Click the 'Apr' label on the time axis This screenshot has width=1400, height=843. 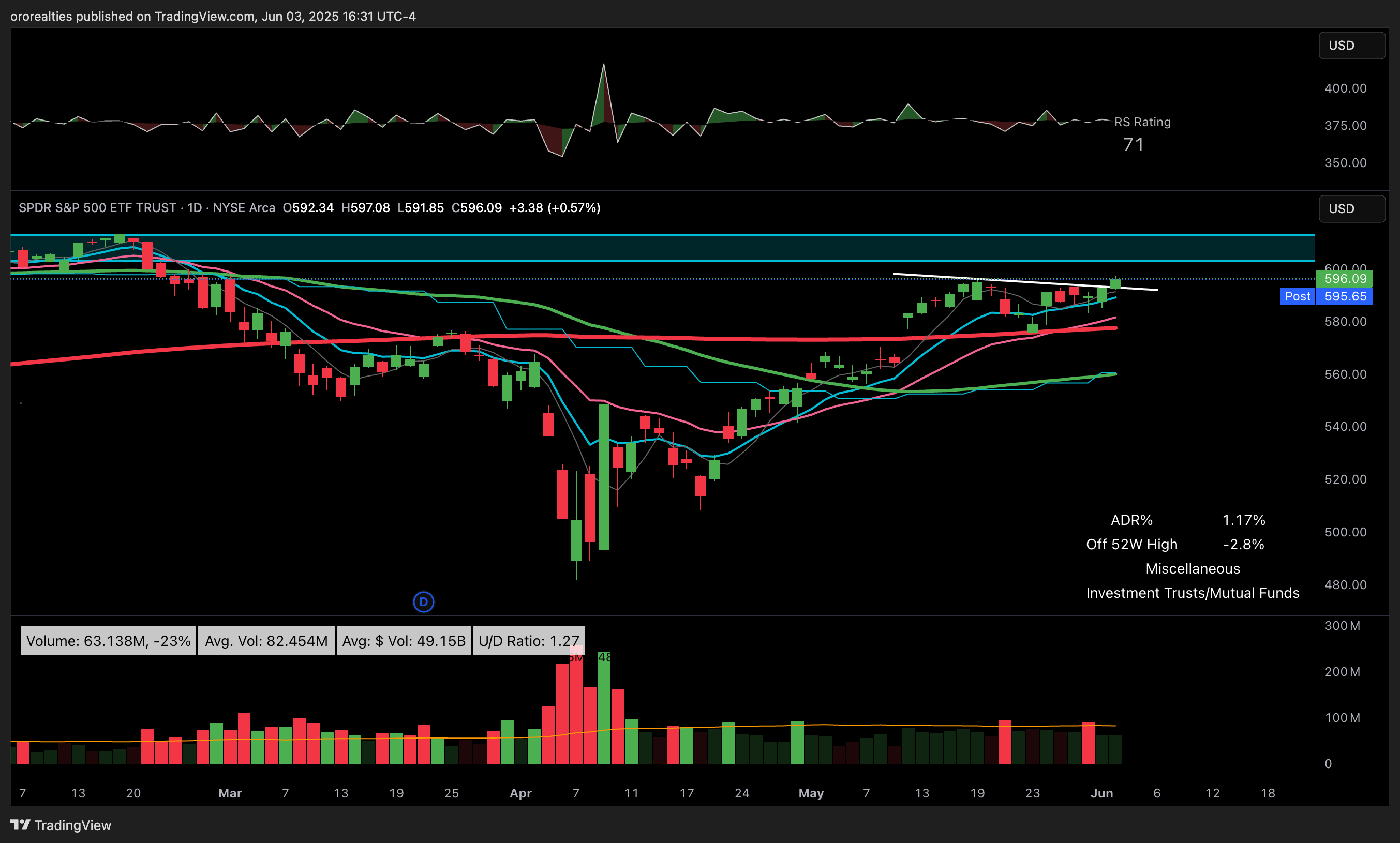pyautogui.click(x=520, y=793)
